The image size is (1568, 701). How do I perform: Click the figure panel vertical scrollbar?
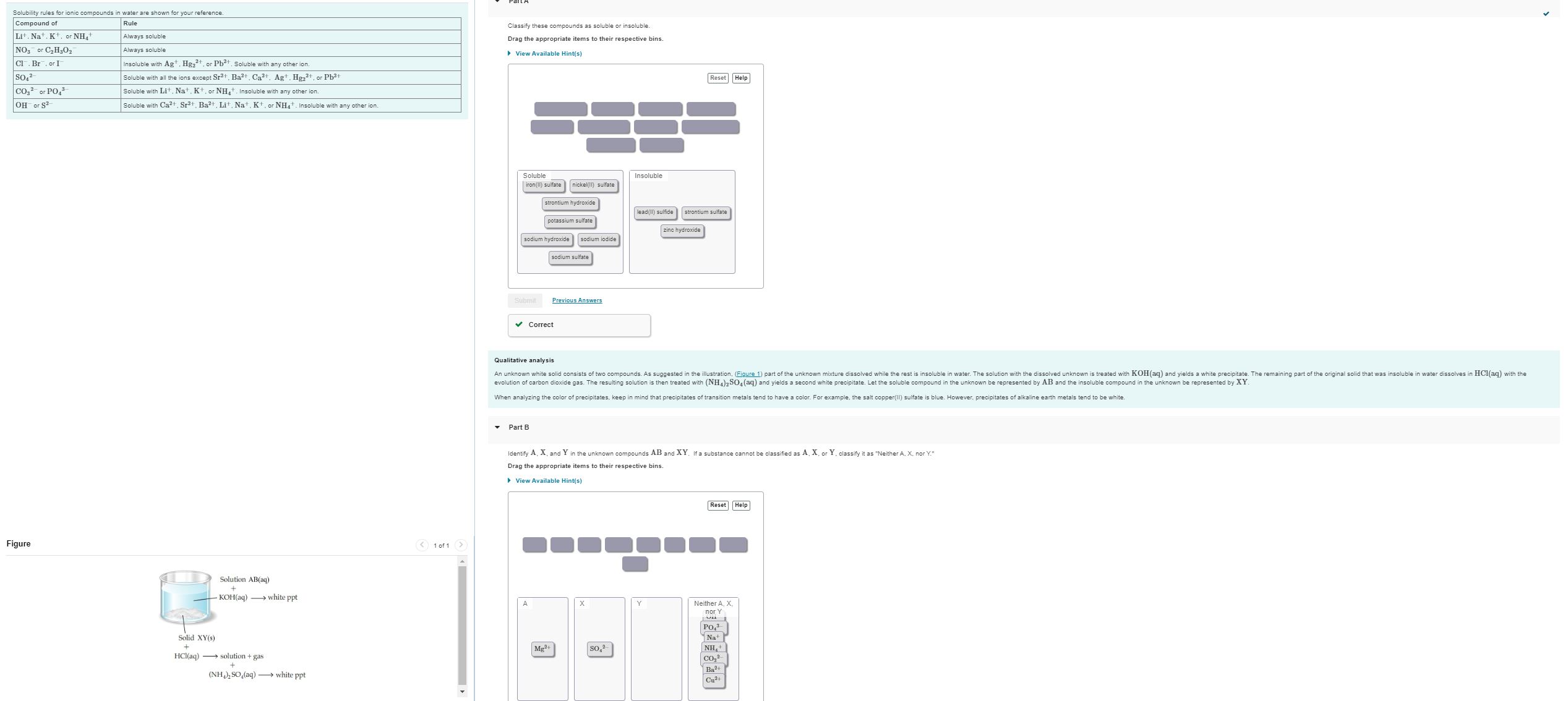click(461, 624)
